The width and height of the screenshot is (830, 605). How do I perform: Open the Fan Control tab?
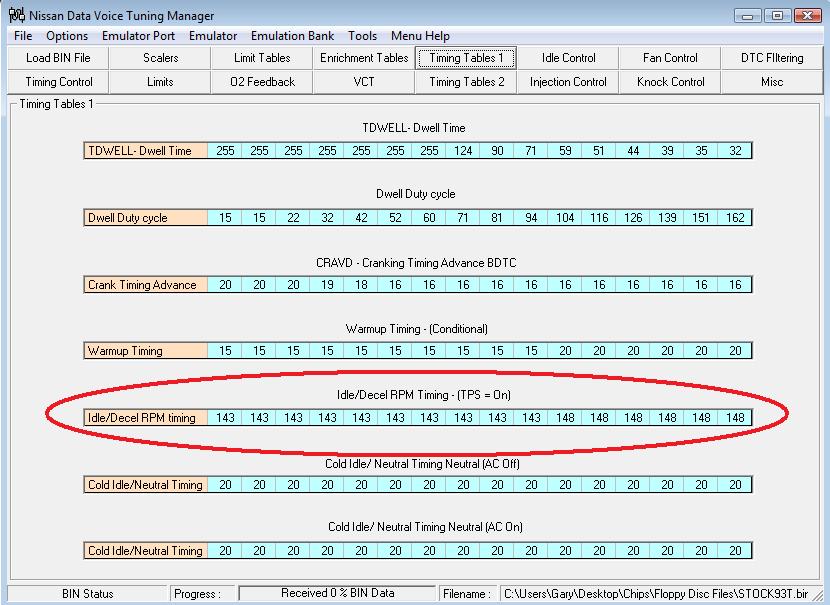click(671, 58)
